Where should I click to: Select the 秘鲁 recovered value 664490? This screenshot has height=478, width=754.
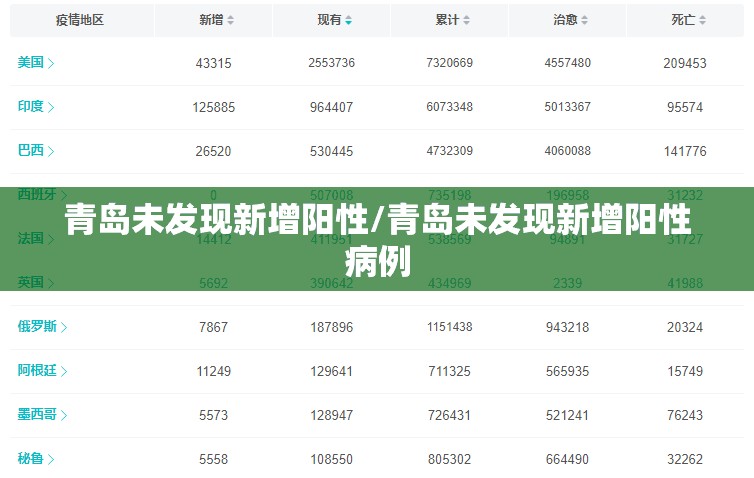click(x=567, y=460)
